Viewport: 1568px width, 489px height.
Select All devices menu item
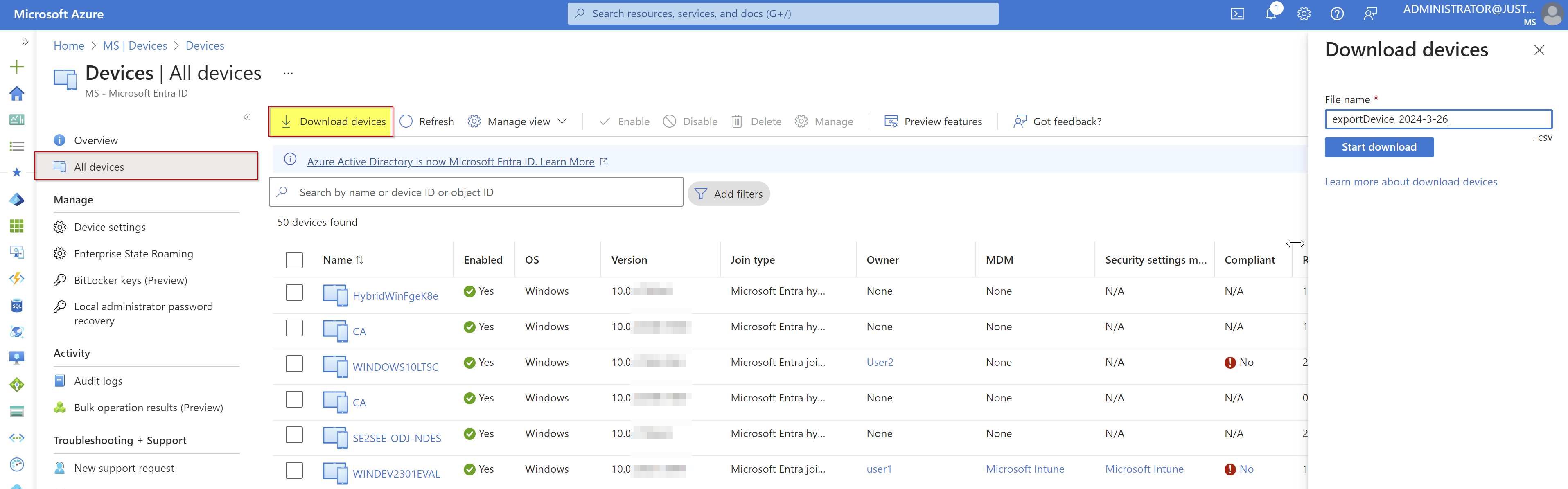[x=147, y=167]
